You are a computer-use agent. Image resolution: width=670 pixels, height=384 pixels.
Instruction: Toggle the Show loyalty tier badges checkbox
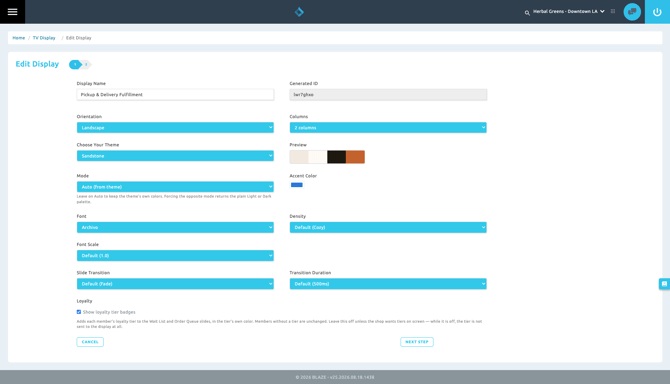tap(79, 312)
